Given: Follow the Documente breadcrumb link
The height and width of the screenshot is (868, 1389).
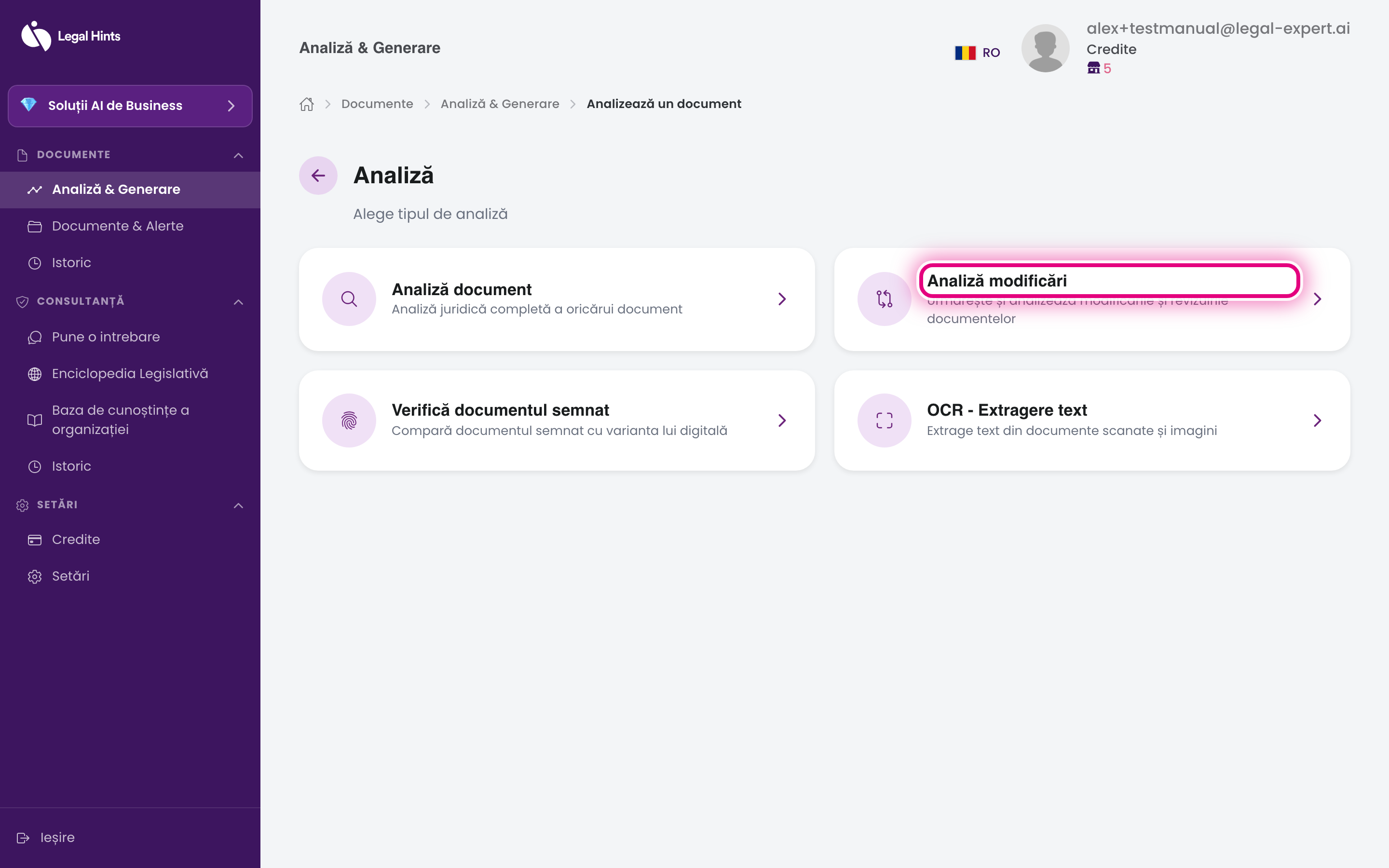Looking at the screenshot, I should pyautogui.click(x=377, y=104).
